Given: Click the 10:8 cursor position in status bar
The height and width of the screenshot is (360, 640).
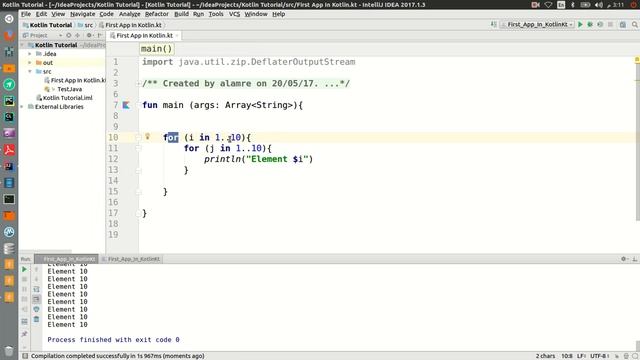Looking at the screenshot, I should tap(567, 356).
